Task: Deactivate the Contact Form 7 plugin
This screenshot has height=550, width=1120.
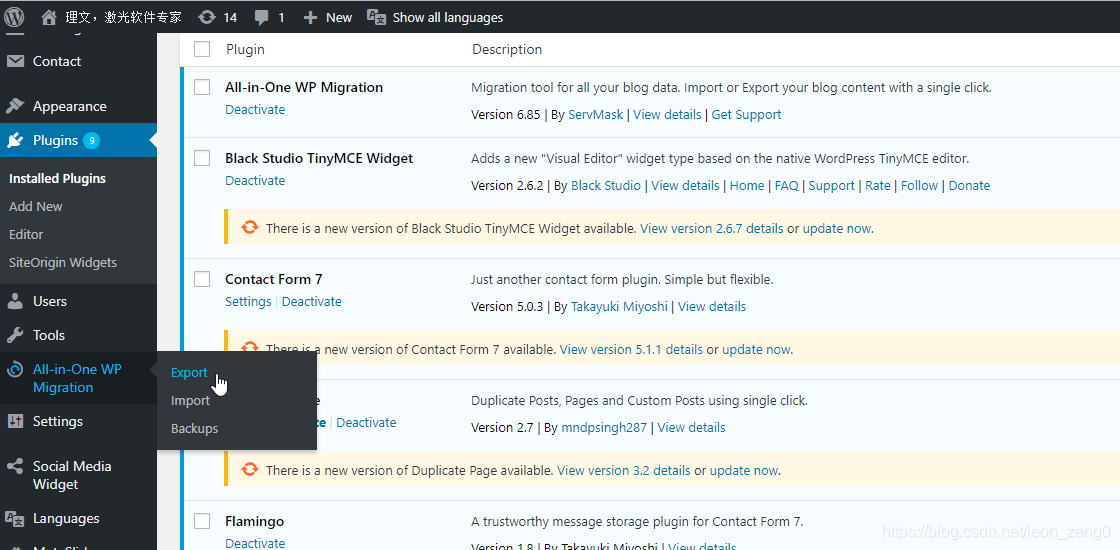Action: [311, 301]
